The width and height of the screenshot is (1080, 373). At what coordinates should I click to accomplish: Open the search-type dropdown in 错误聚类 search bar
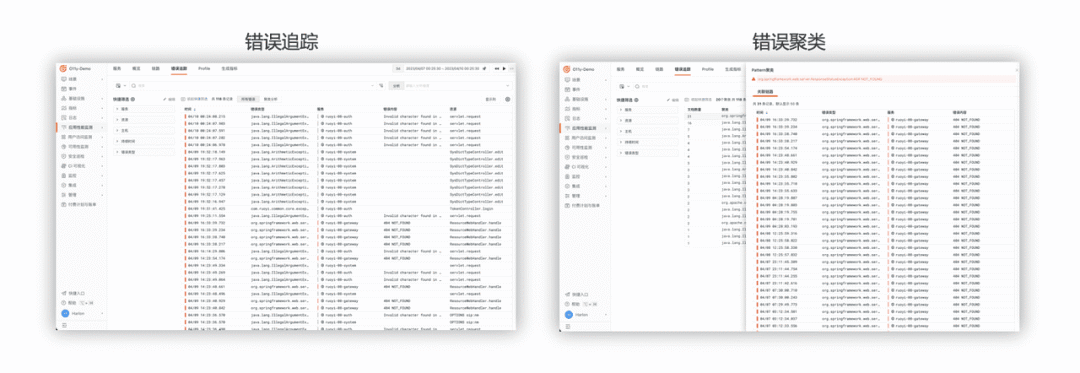(624, 86)
